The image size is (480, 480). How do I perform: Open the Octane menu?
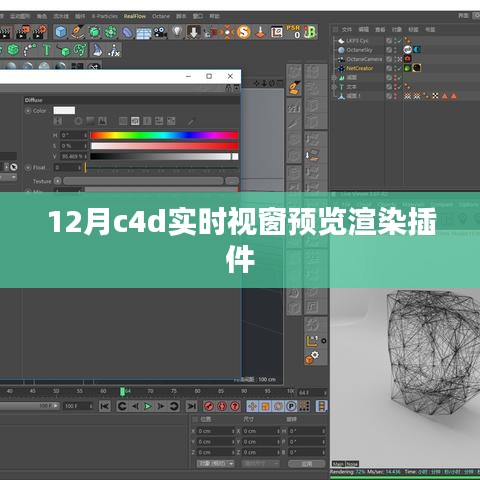pyautogui.click(x=161, y=16)
